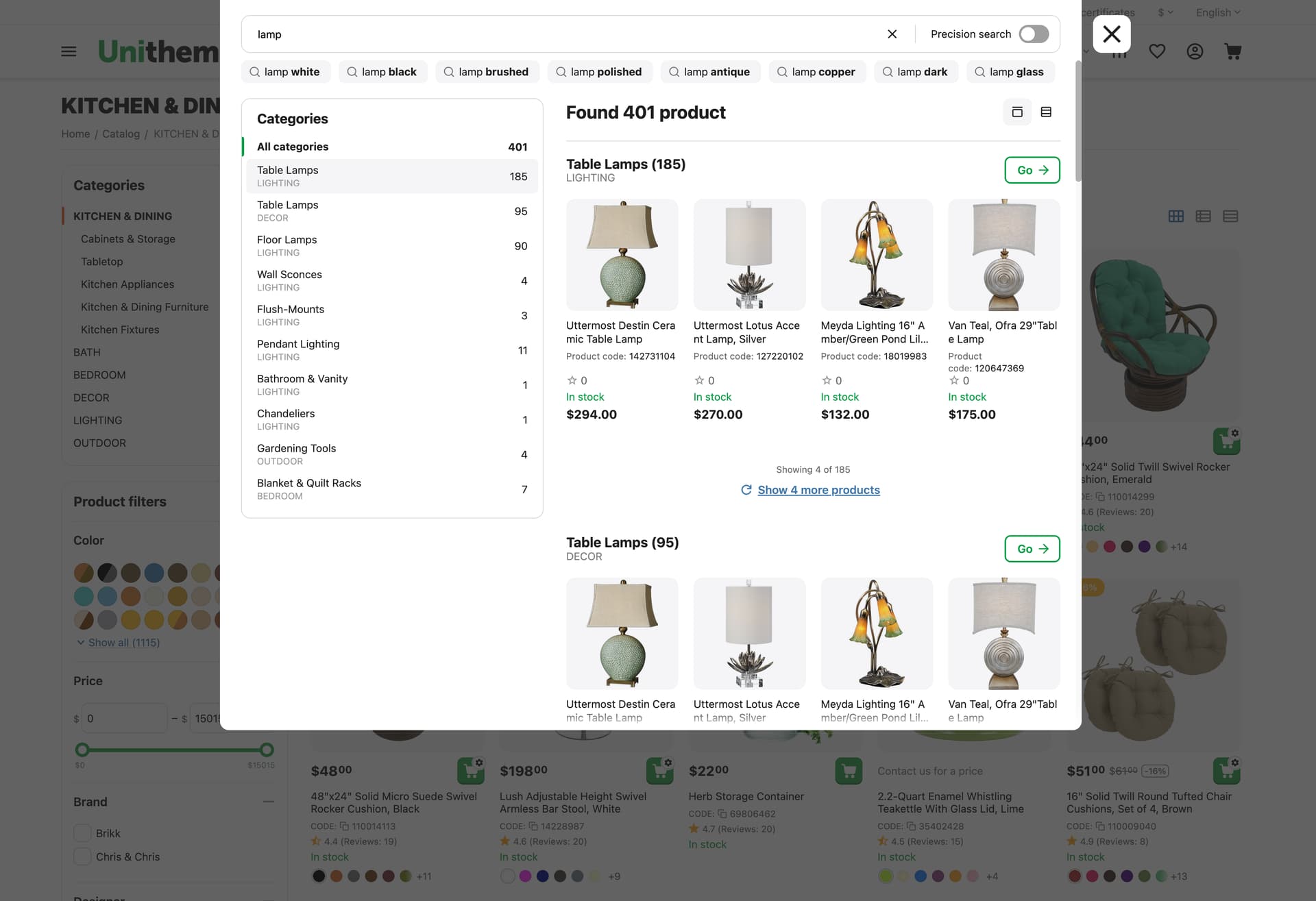Select catalog grid view icon
The height and width of the screenshot is (901, 1316).
point(1175,217)
